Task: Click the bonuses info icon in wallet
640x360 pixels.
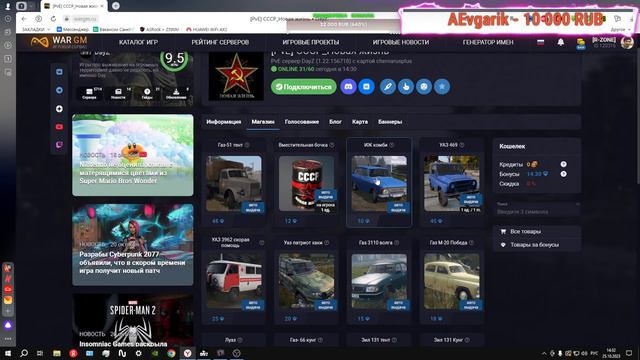Action: (563, 174)
